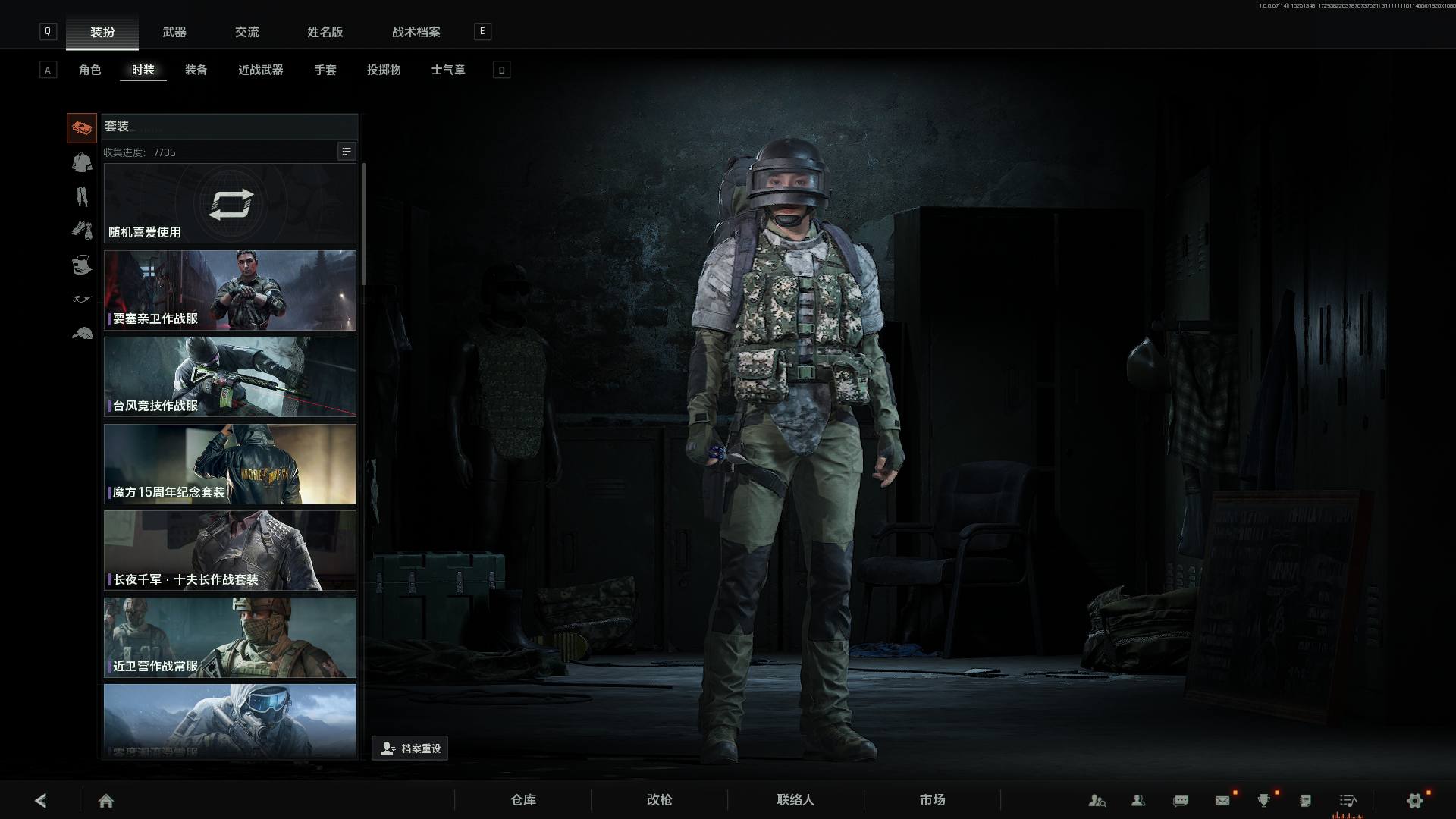Choose the 随机喜爱使用 card

point(230,203)
